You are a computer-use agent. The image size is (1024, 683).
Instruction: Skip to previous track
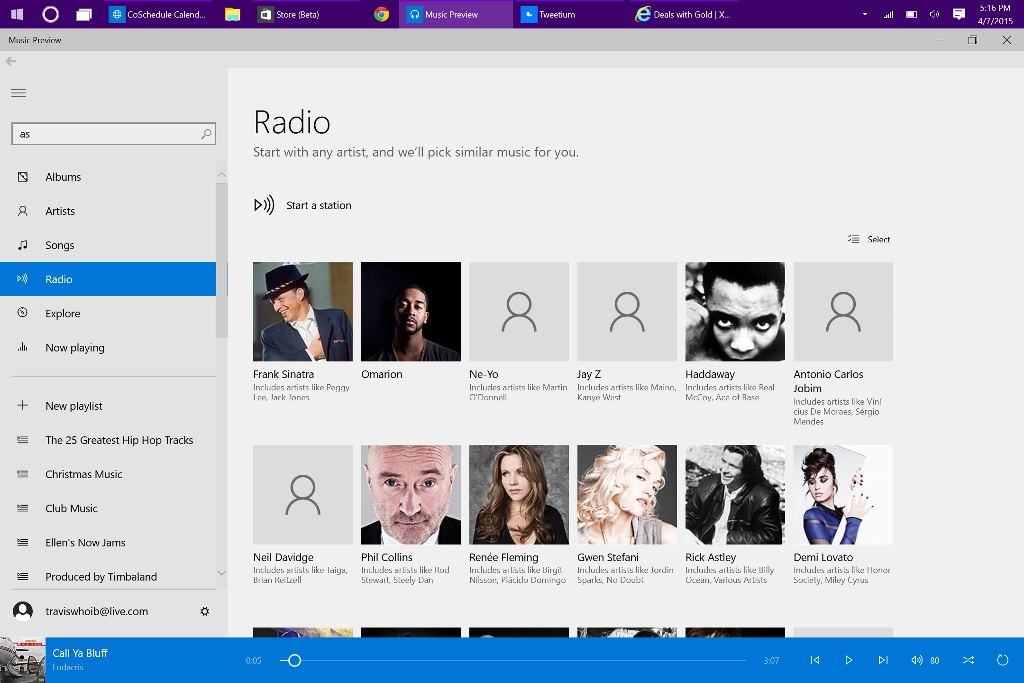(x=815, y=660)
